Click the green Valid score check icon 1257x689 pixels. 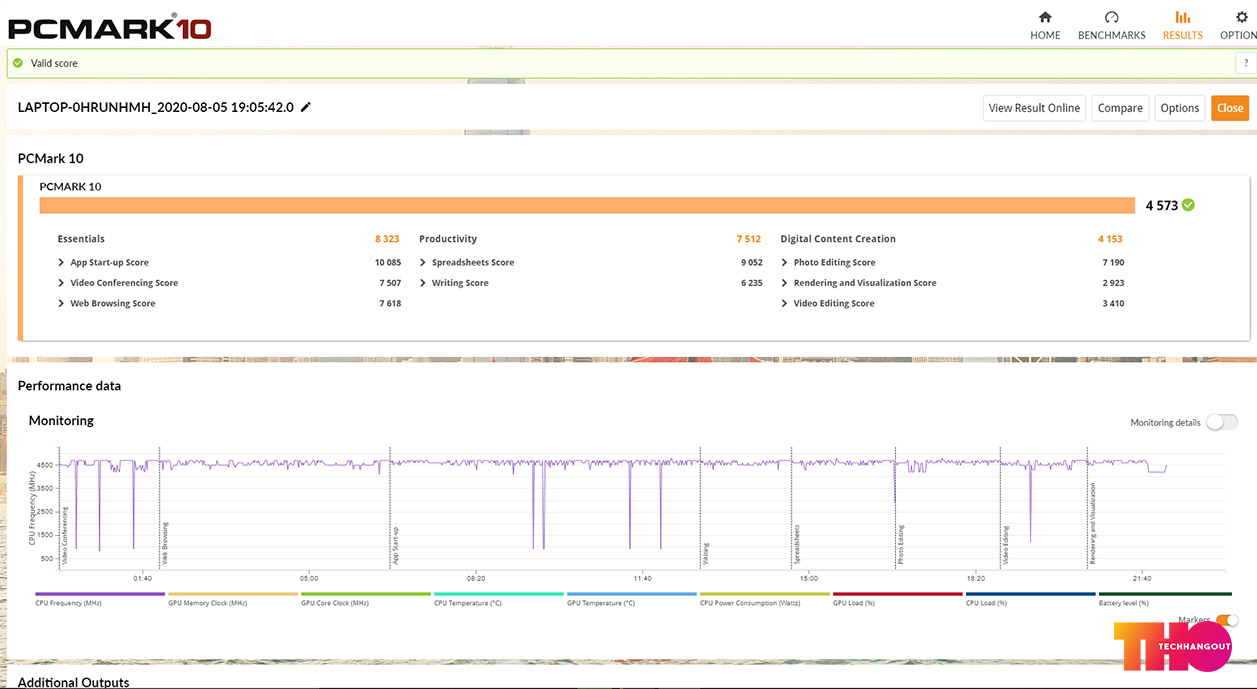(x=18, y=63)
